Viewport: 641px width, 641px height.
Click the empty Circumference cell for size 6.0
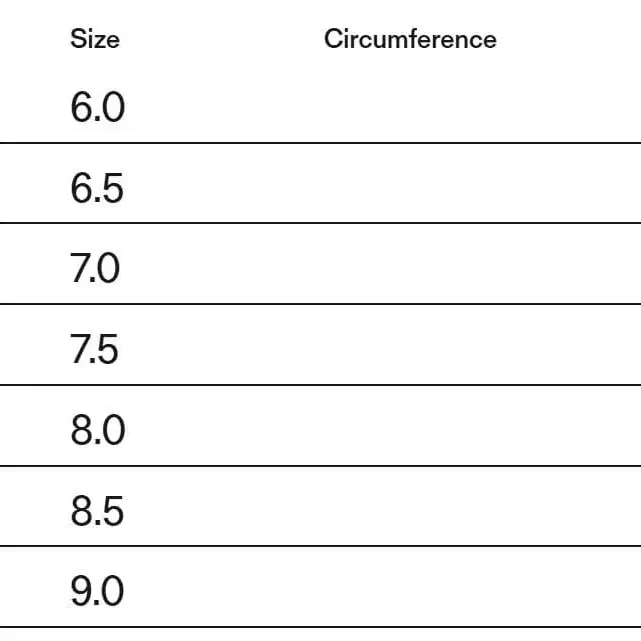410,107
